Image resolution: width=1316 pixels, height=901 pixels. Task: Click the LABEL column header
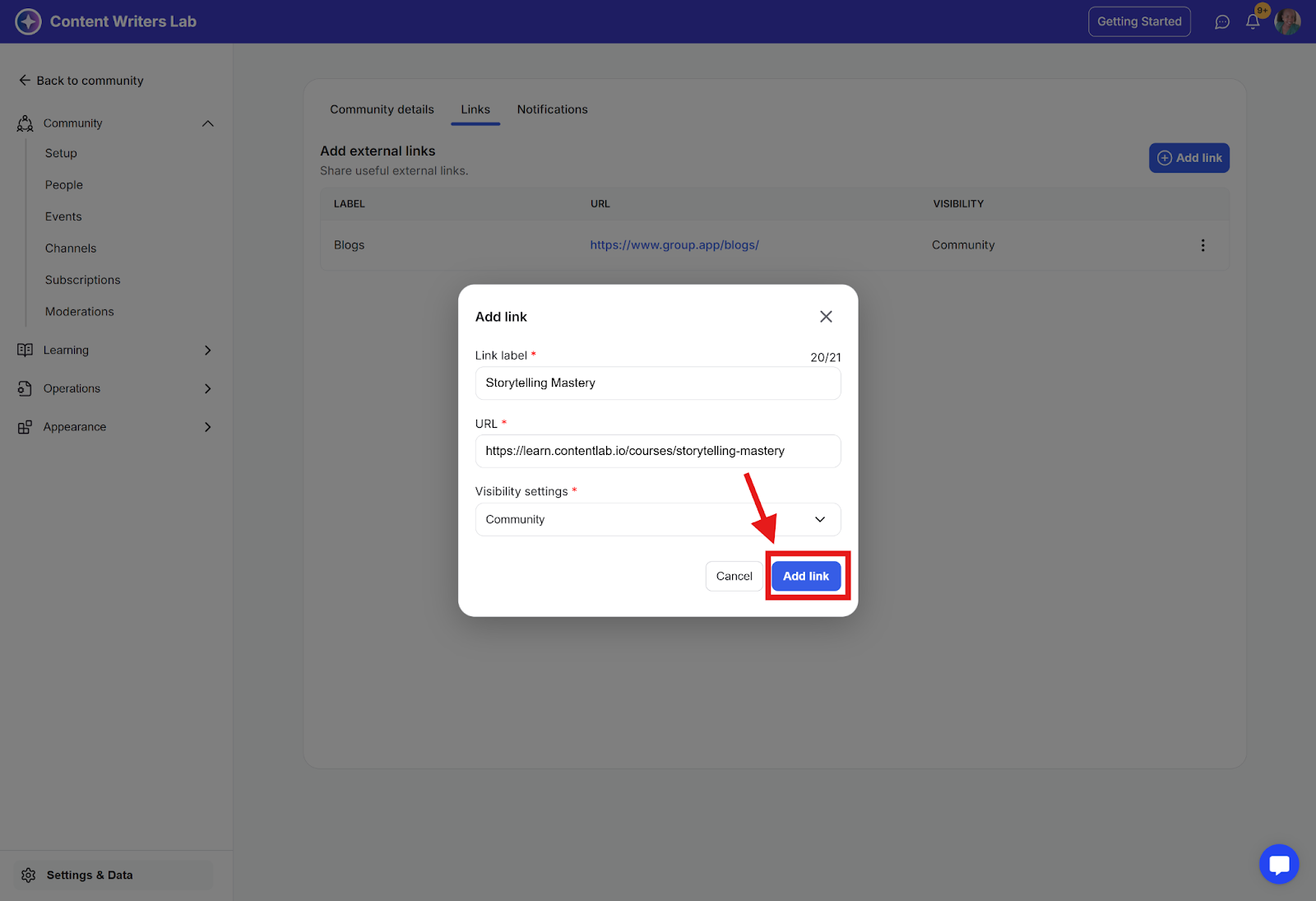point(350,204)
